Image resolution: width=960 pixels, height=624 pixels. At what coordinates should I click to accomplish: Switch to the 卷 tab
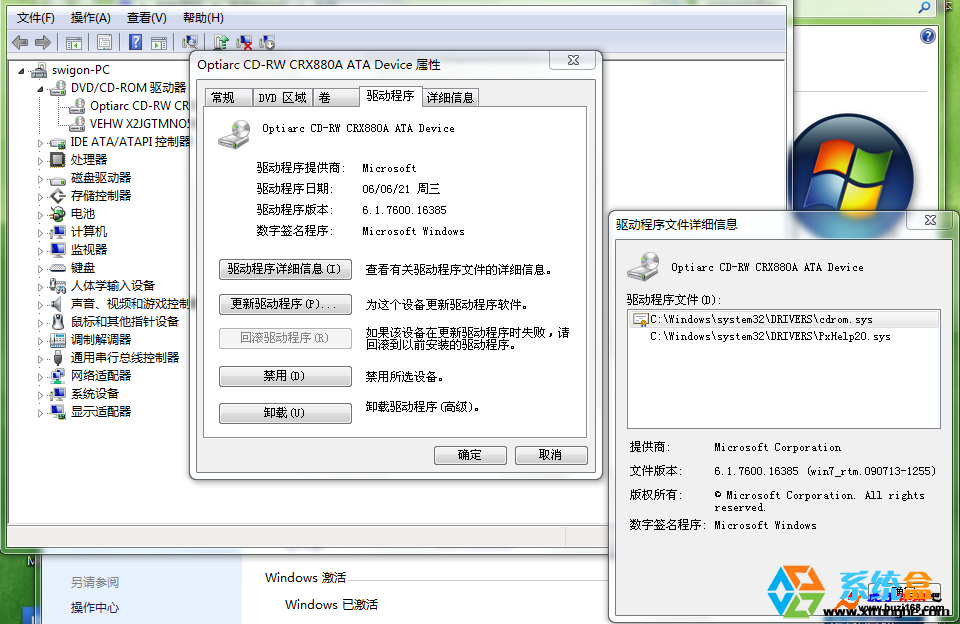click(336, 97)
